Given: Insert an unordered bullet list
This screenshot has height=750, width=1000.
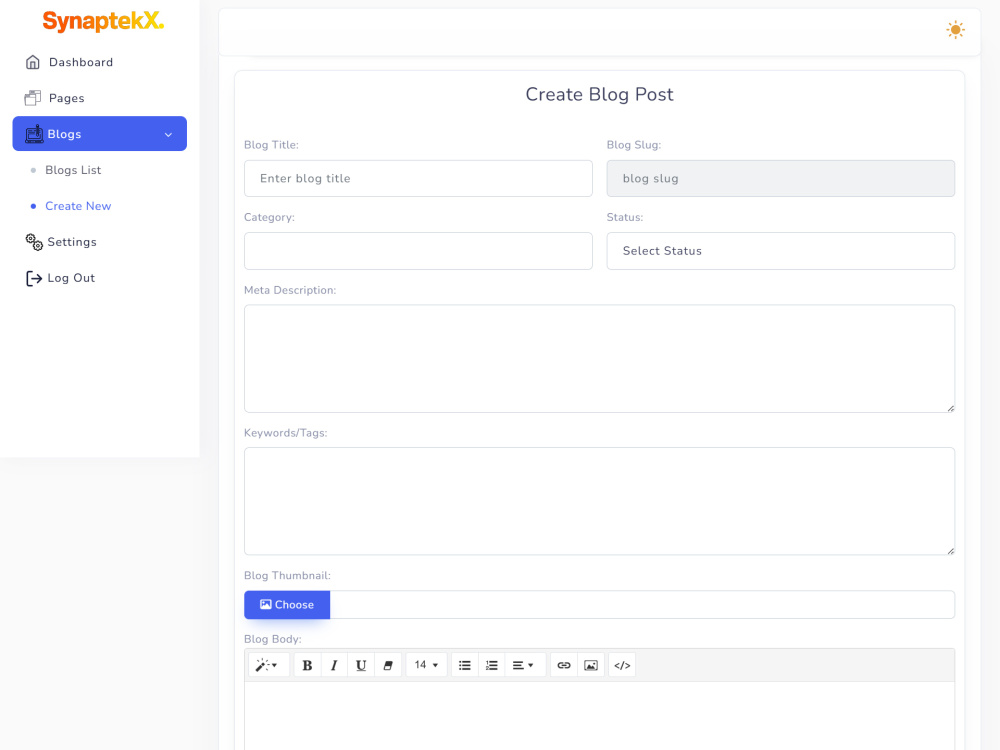Looking at the screenshot, I should pos(465,665).
